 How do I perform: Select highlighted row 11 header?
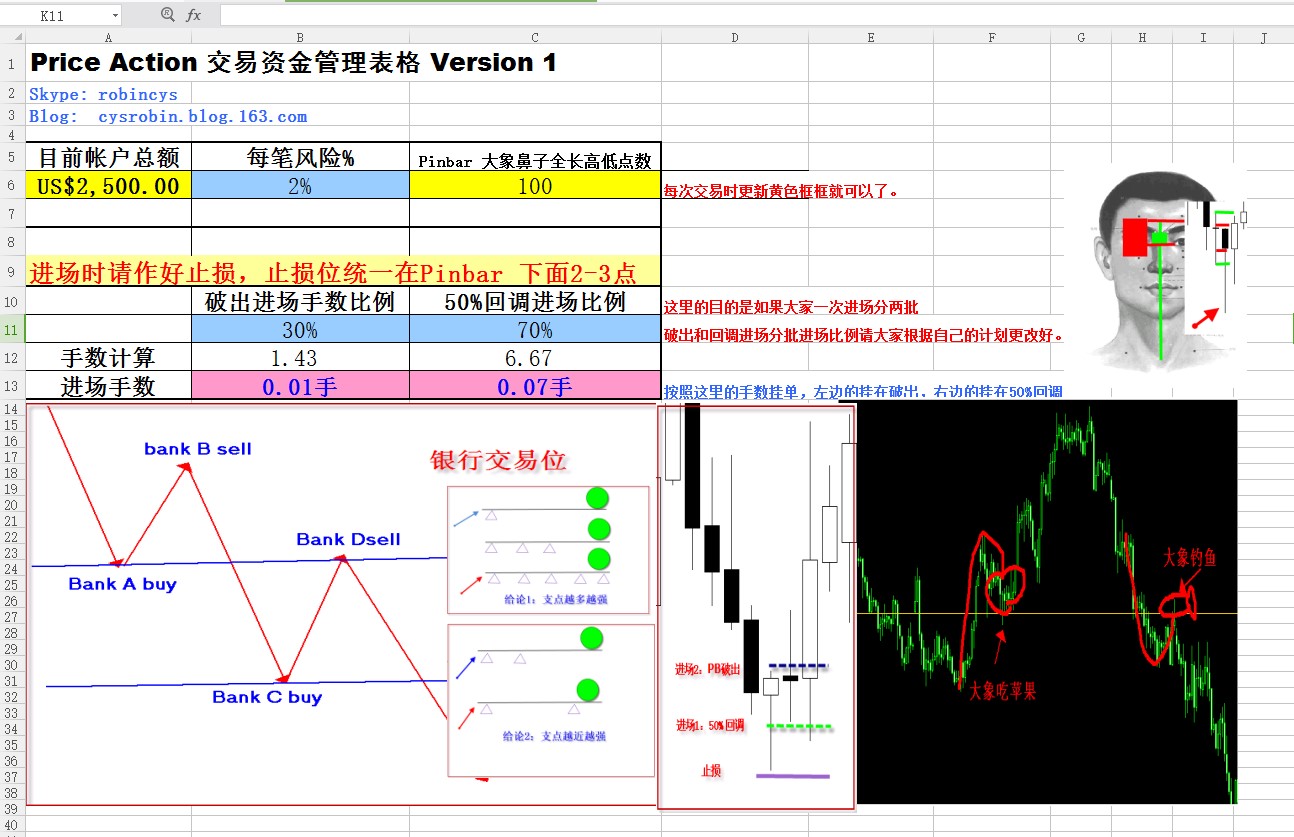coord(12,328)
